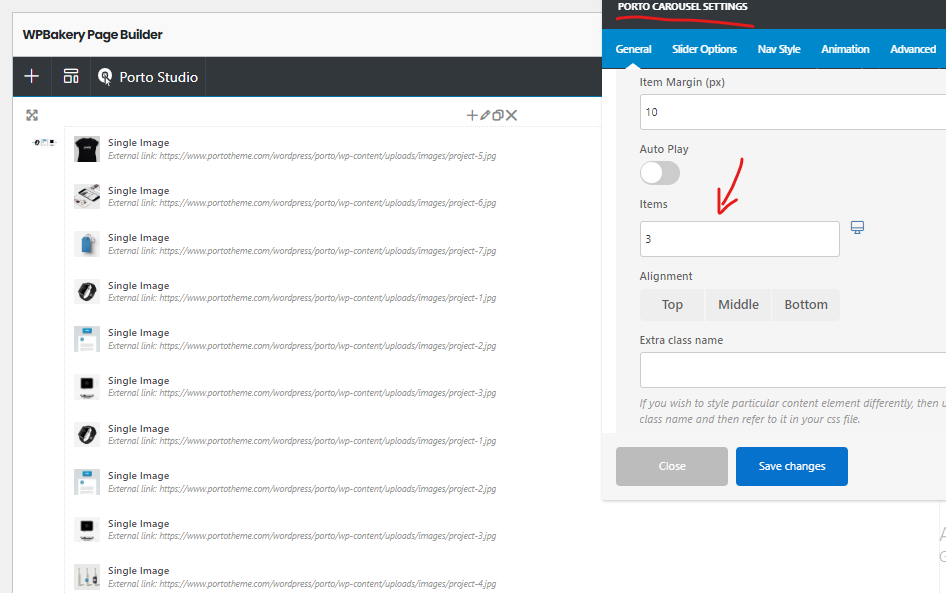This screenshot has width=946, height=593.
Task: Open the Animation tab
Action: tap(845, 49)
